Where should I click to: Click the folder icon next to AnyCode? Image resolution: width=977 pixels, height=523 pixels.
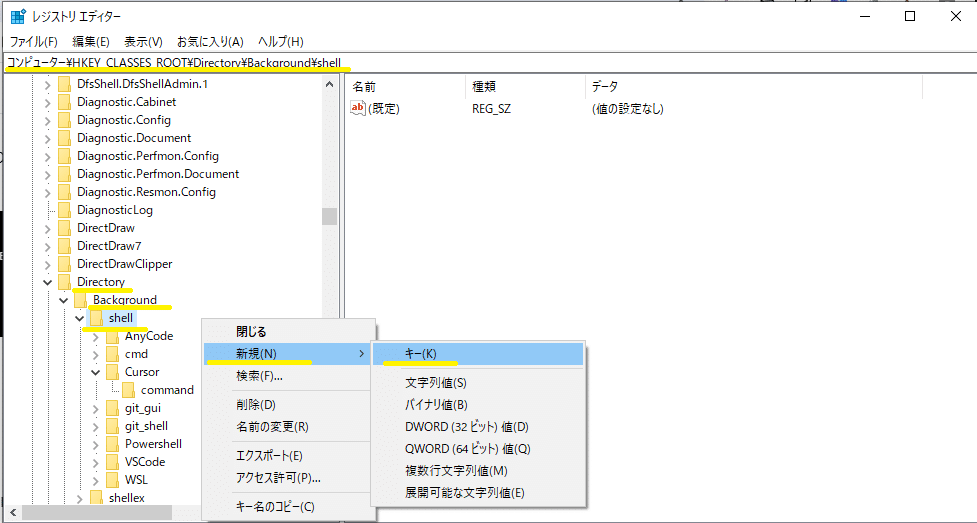click(x=112, y=337)
